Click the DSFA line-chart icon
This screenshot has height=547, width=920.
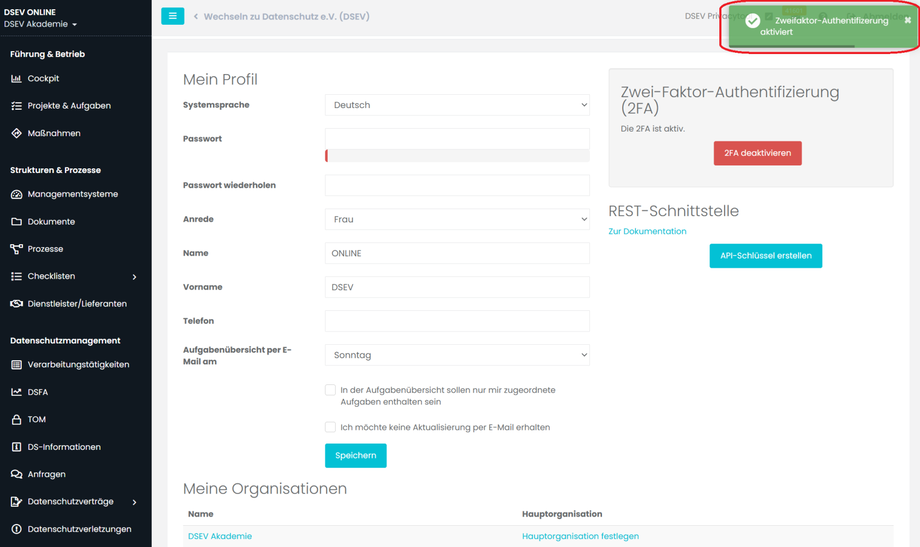click(x=16, y=392)
